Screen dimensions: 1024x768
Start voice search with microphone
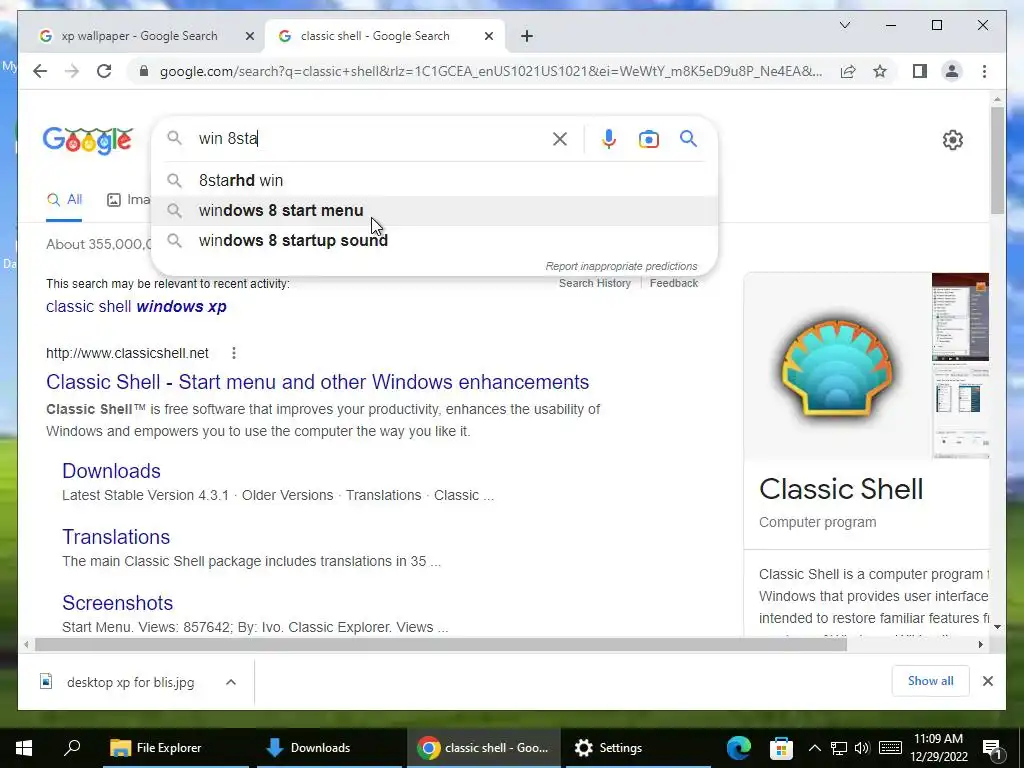pos(609,138)
